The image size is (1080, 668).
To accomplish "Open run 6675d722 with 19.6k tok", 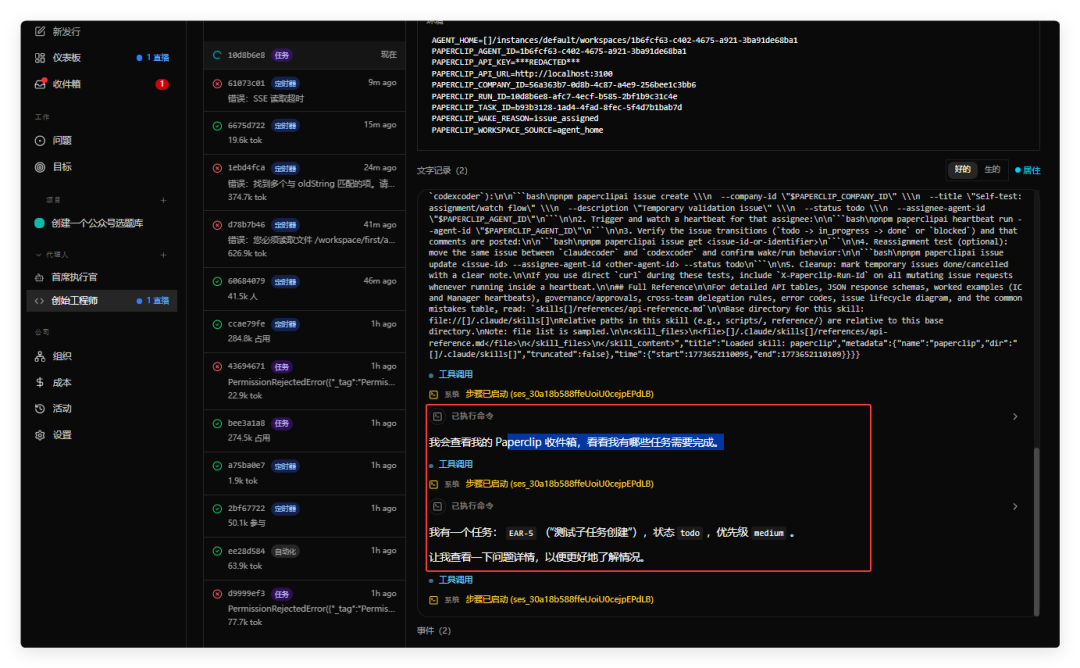I will pos(304,133).
